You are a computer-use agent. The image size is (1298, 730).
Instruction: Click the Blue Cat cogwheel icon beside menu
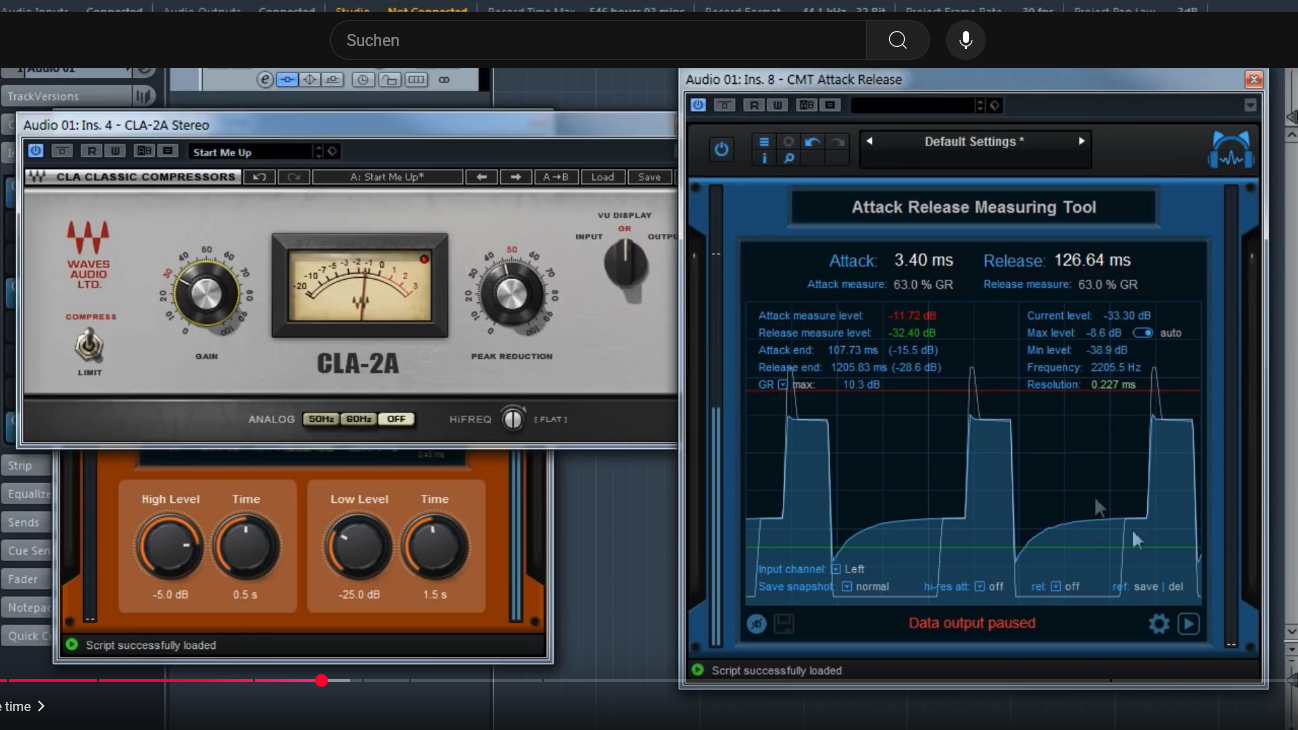[x=789, y=142]
